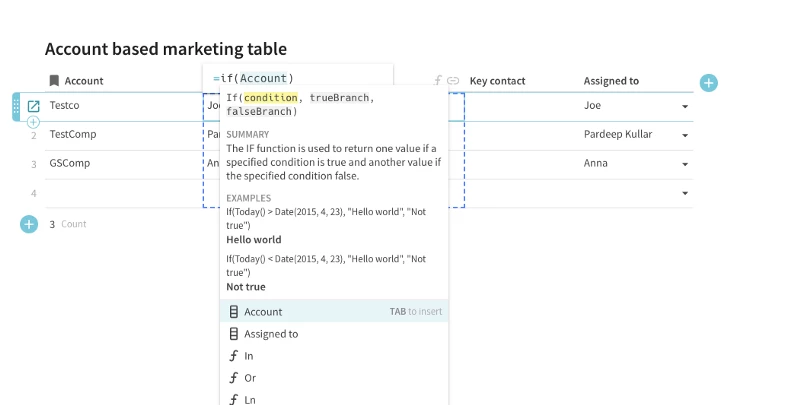Click the formula f icon in column header
The image size is (800, 405).
pyautogui.click(x=438, y=81)
